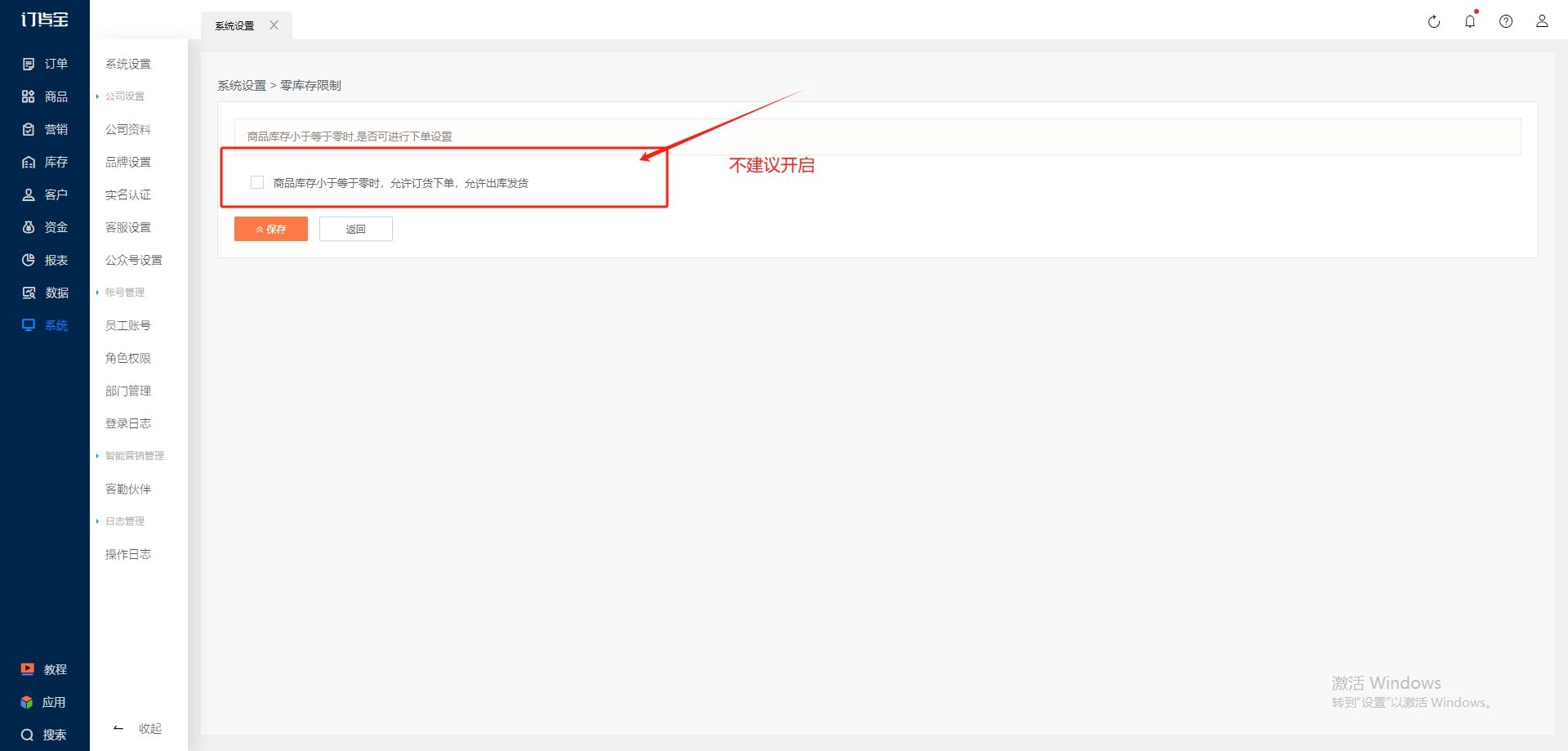Open the 资金 funds module icon
This screenshot has width=1568, height=751.
(x=29, y=227)
